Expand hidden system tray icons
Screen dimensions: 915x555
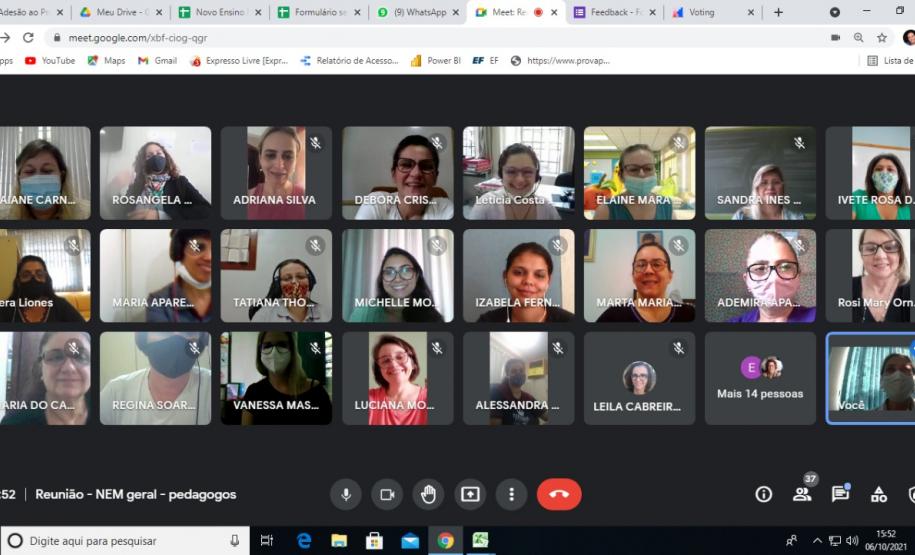coord(817,541)
